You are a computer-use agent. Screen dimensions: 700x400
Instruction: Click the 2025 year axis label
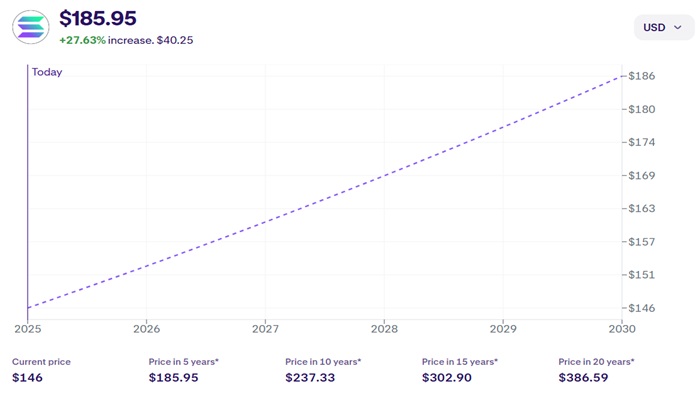tap(28, 328)
